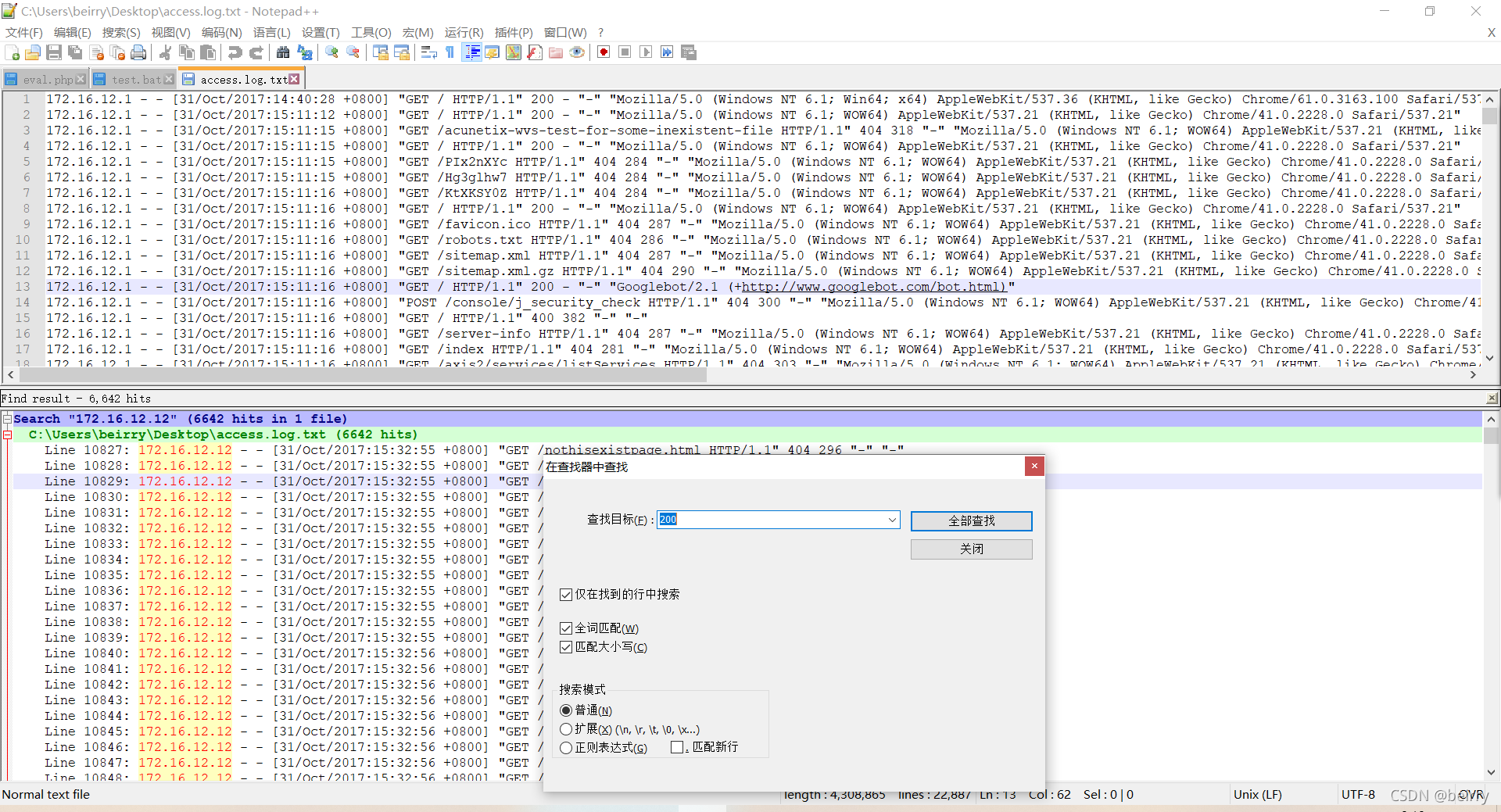This screenshot has height=812, width=1501.
Task: Select the Normal search mode radio
Action: 566,710
